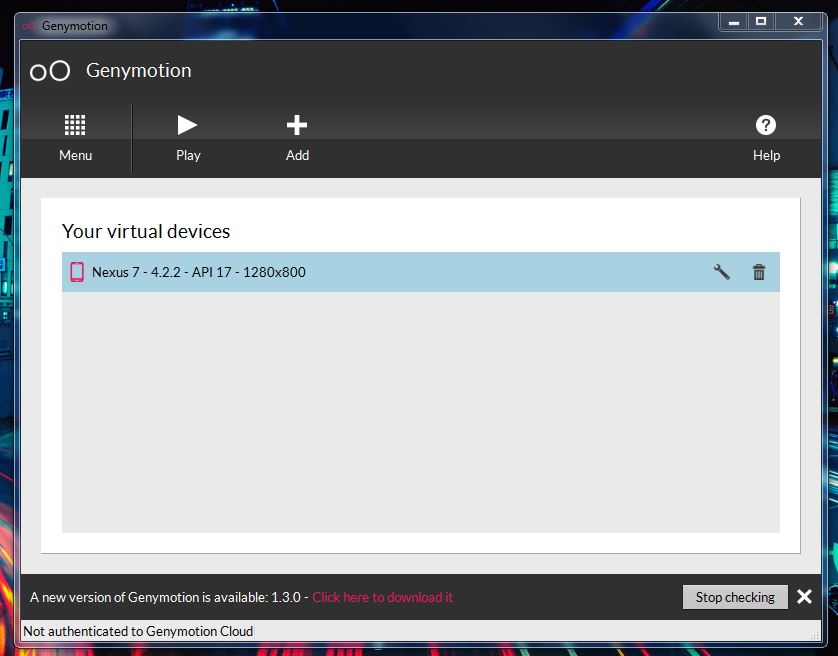Image resolution: width=838 pixels, height=656 pixels.
Task: Click the new version 1.3.0 message text
Action: [165, 597]
